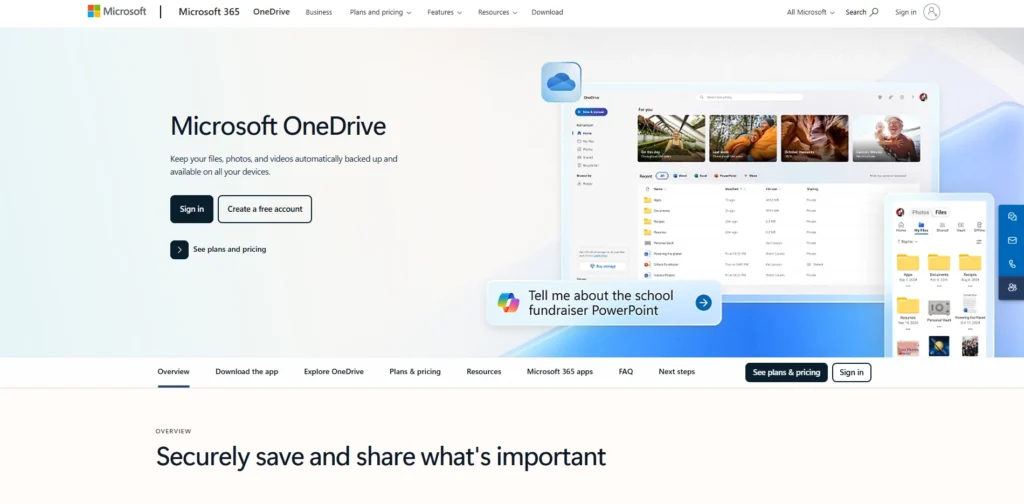Jump to the FAQ tab
The image size is (1024, 504).
click(626, 371)
